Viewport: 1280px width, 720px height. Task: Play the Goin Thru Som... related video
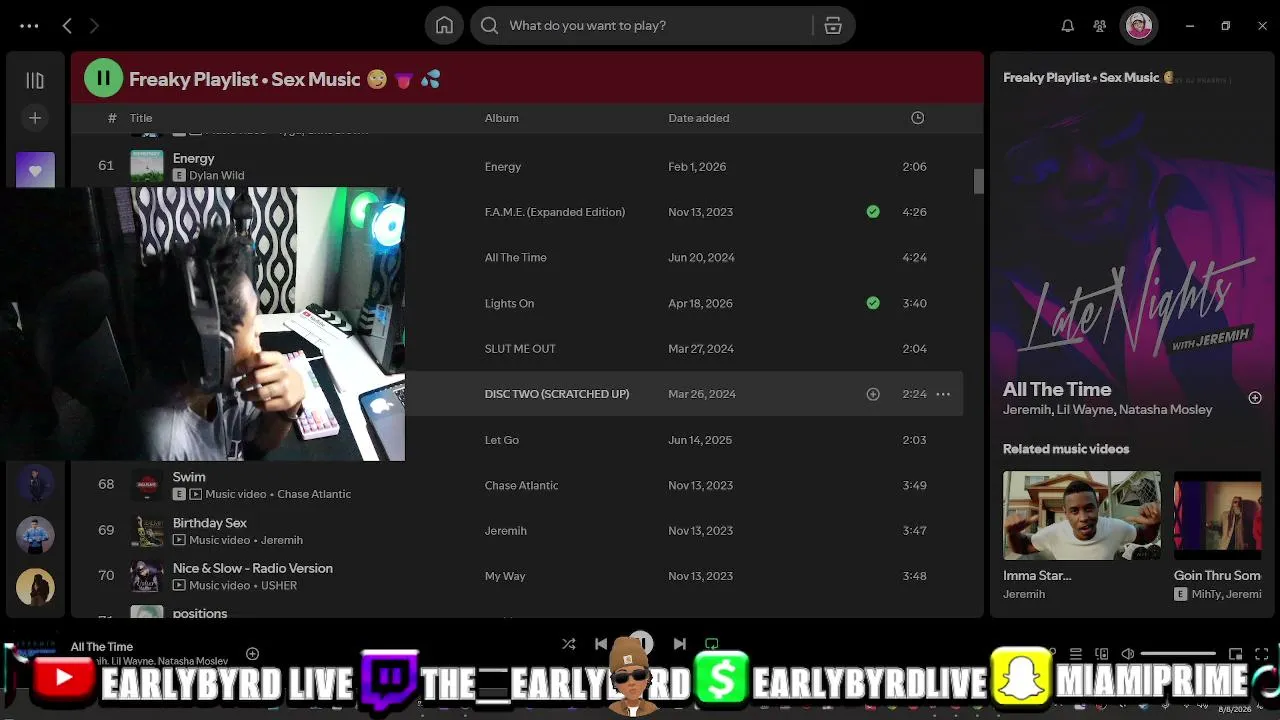(1218, 516)
